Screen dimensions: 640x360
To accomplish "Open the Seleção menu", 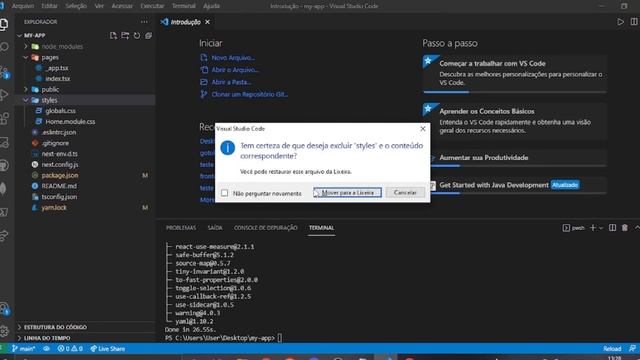I will coord(76,6).
